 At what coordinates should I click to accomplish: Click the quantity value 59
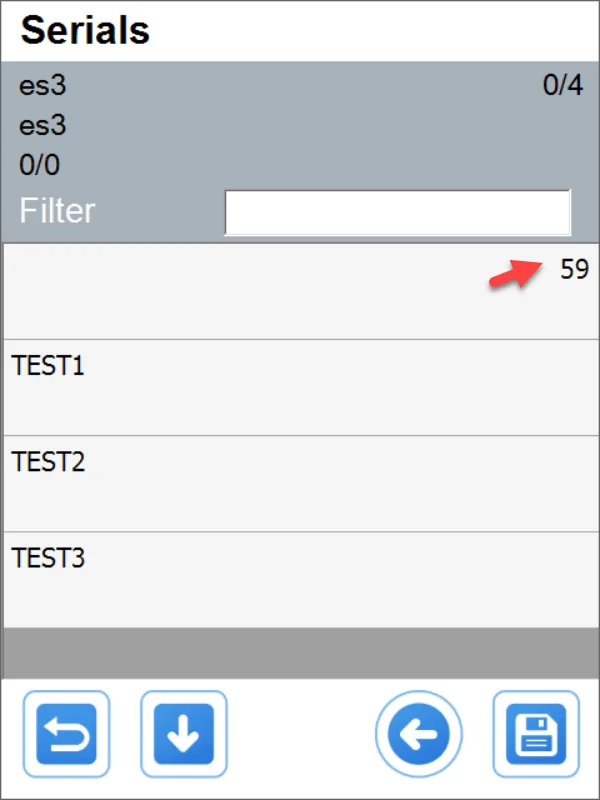[x=574, y=269]
